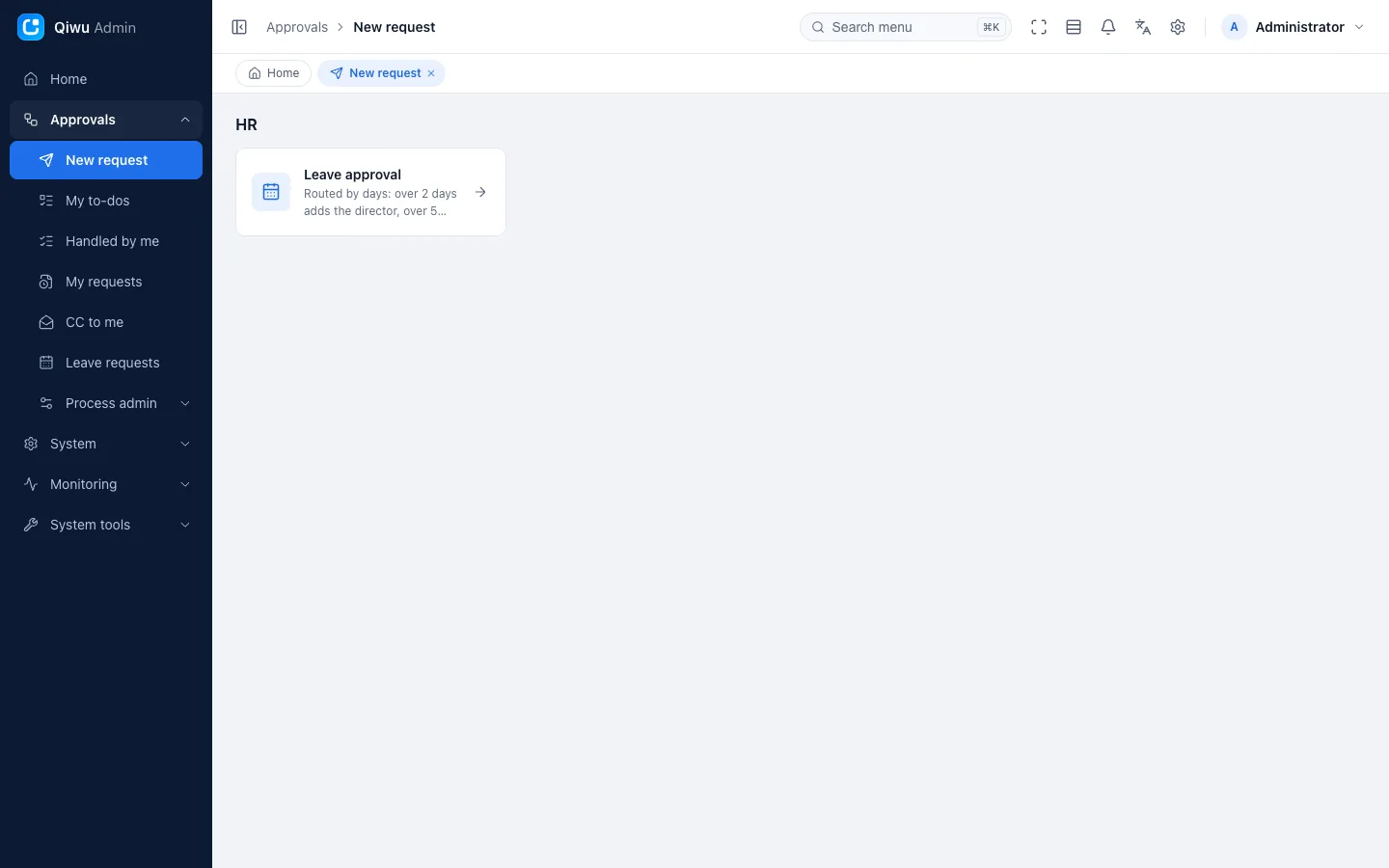Click the Leave requests calendar icon in sidebar
The image size is (1389, 868).
click(46, 363)
